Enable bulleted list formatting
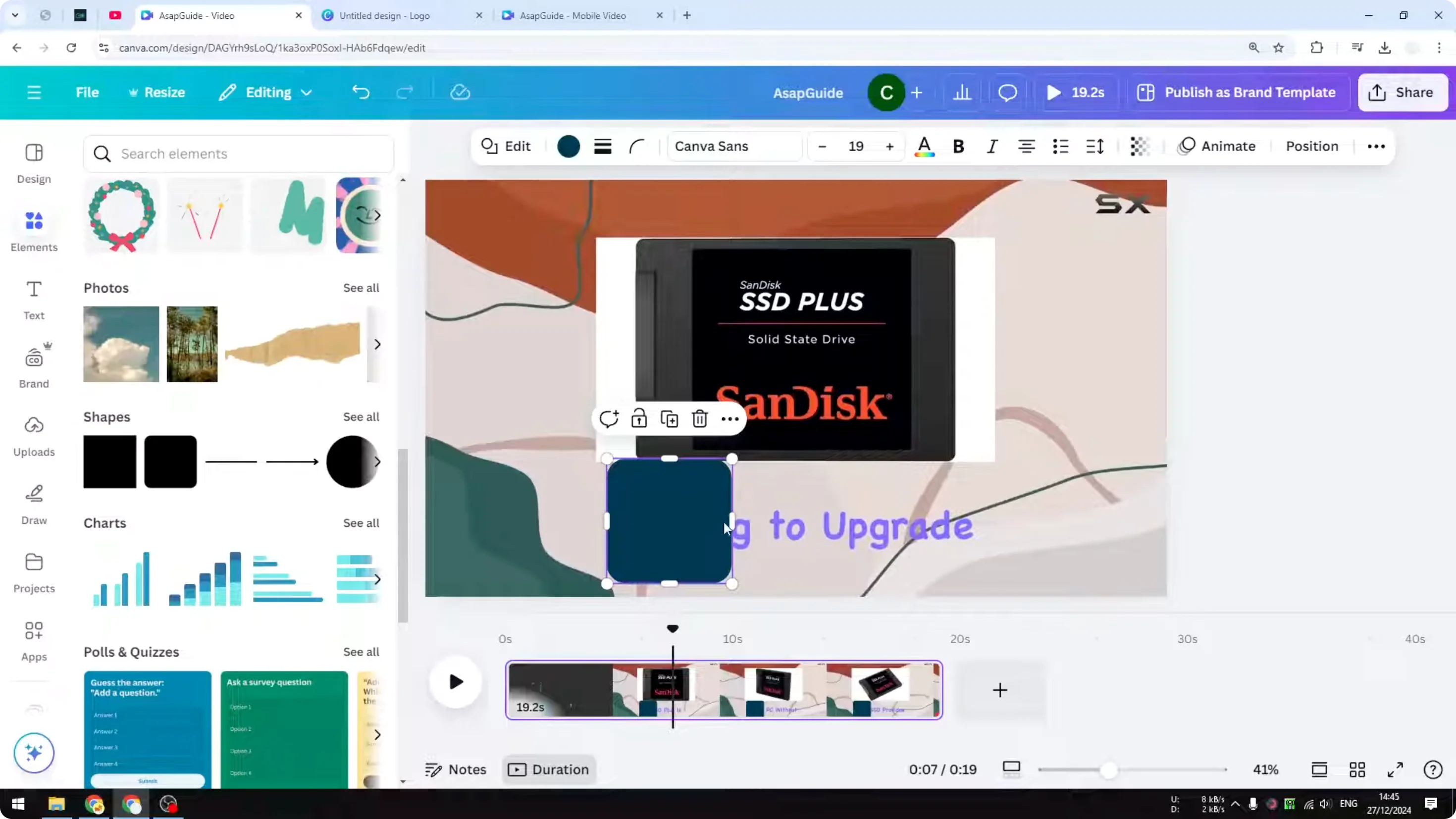 (x=1060, y=146)
